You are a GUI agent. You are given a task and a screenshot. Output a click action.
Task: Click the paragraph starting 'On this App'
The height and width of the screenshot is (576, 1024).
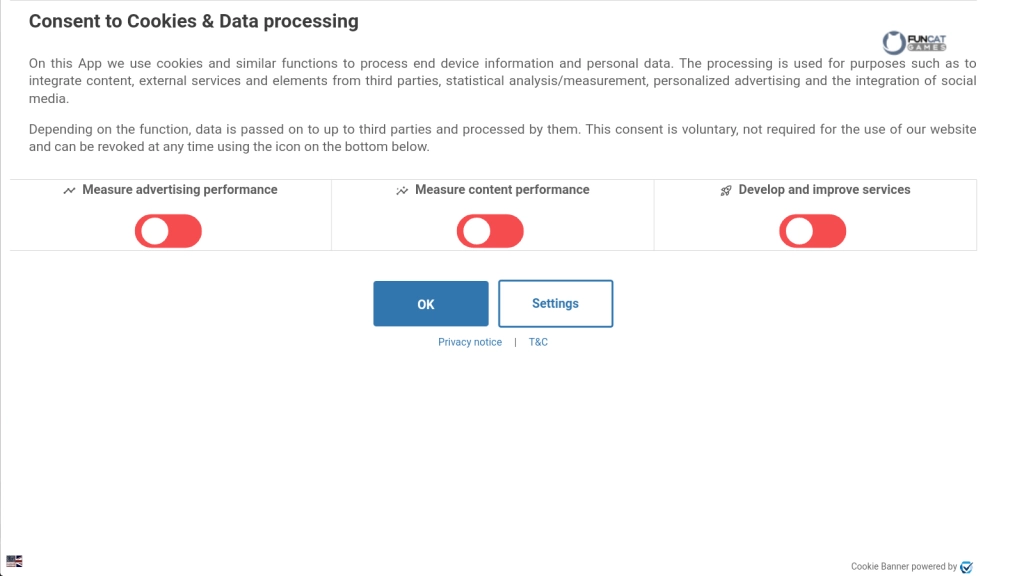pos(502,81)
